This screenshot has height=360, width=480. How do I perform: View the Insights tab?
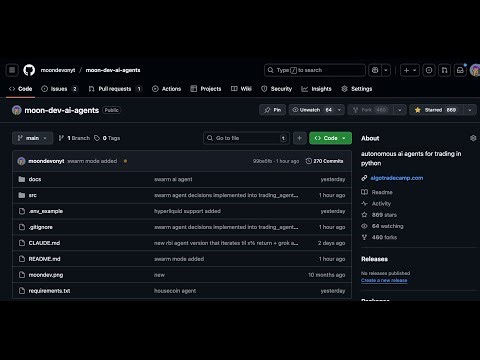(x=316, y=89)
